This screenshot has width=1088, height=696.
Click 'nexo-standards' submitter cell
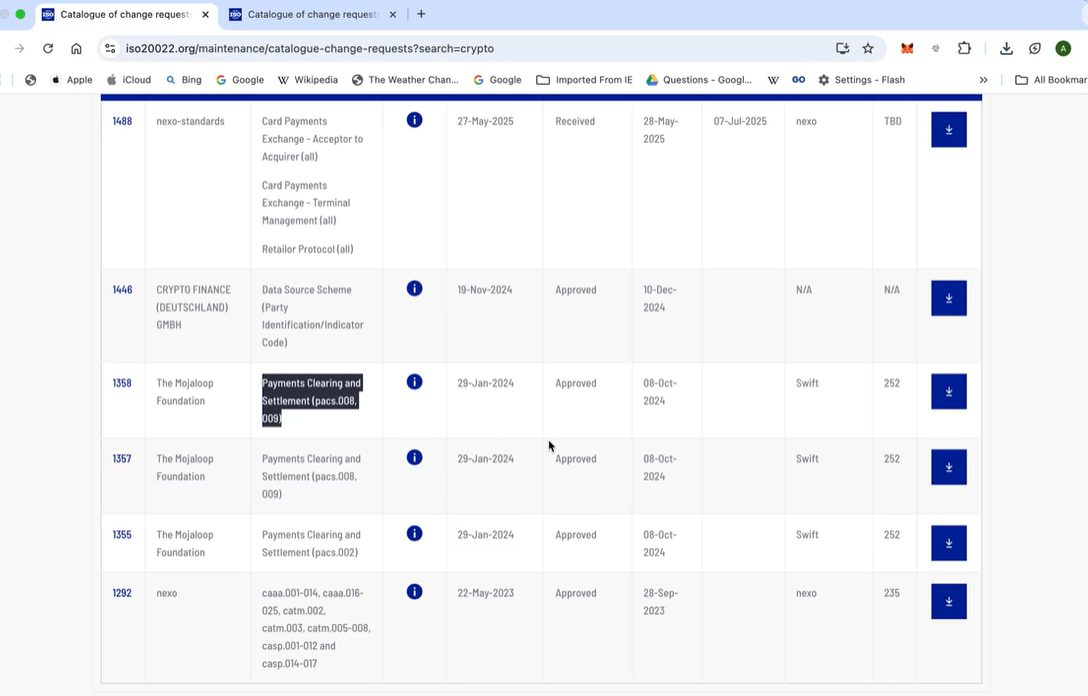(190, 121)
